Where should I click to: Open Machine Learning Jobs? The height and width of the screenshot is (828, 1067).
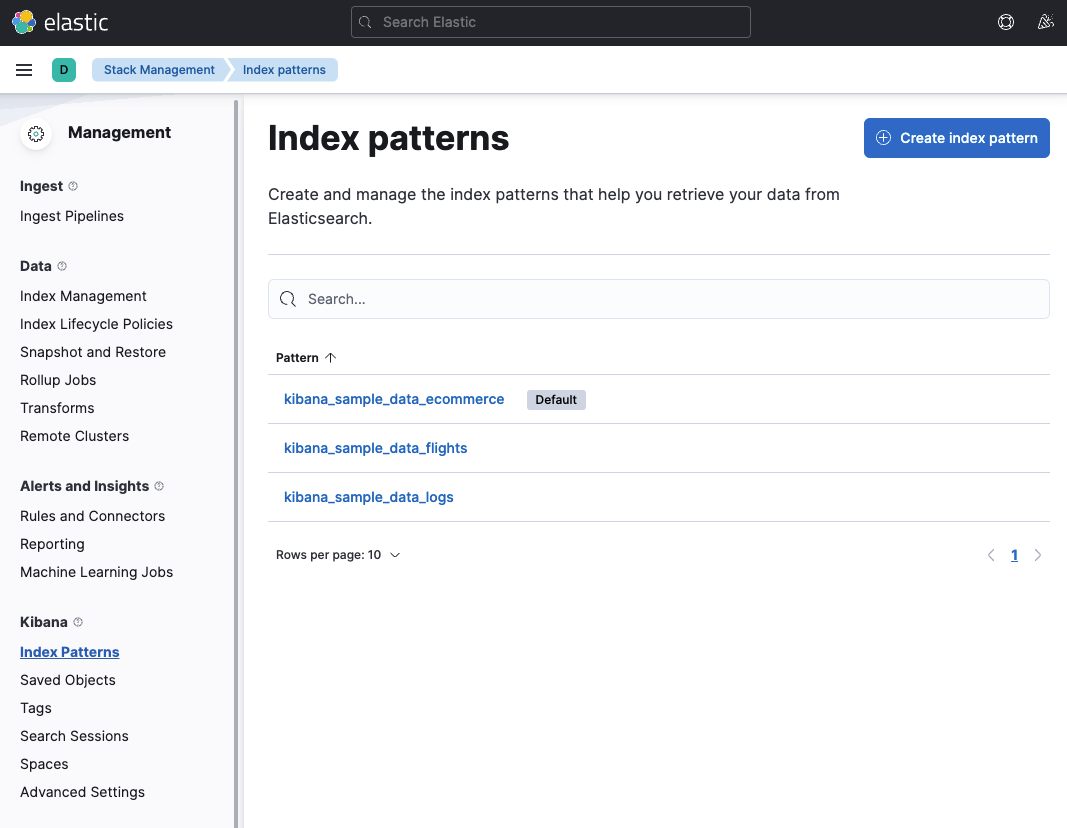click(x=97, y=572)
